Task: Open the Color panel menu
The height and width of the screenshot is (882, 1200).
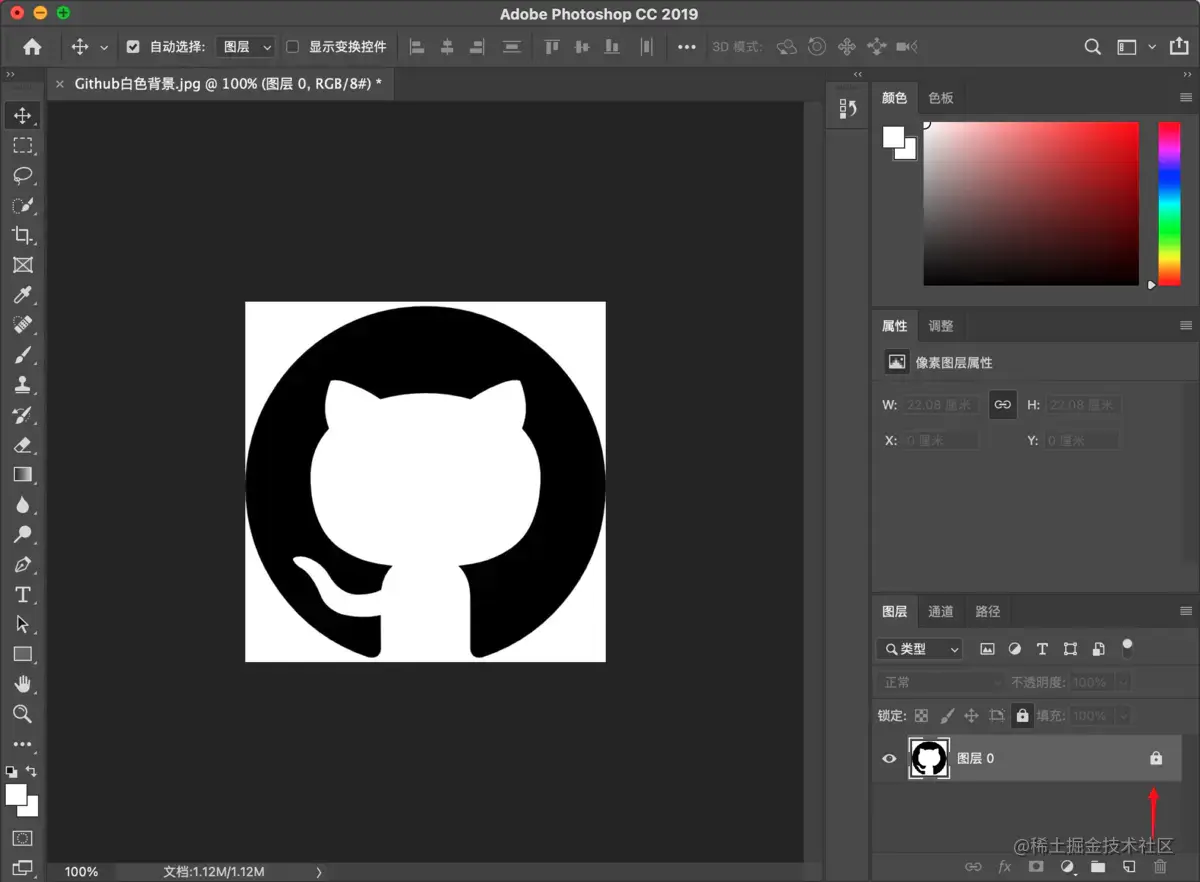Action: point(1186,98)
